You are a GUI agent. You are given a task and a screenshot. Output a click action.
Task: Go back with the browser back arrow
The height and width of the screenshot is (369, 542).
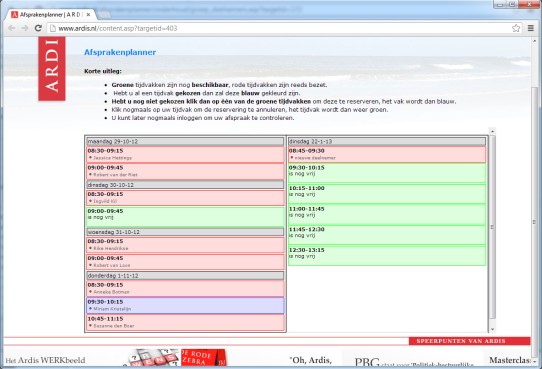click(x=11, y=28)
